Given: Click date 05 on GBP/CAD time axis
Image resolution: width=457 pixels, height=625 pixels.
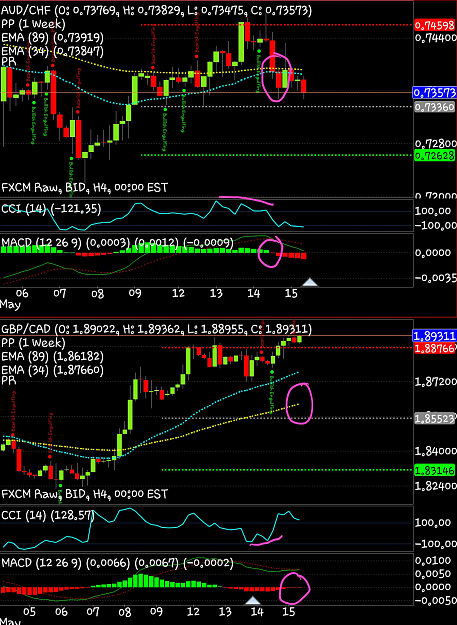Looking at the screenshot, I should click(29, 612).
